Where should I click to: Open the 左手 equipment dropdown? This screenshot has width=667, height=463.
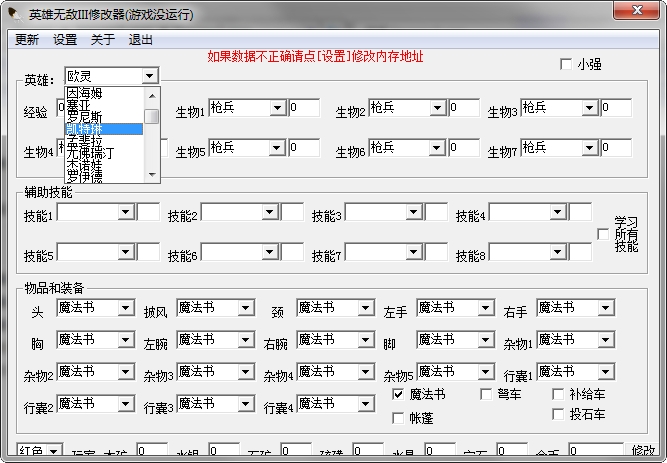(x=486, y=308)
